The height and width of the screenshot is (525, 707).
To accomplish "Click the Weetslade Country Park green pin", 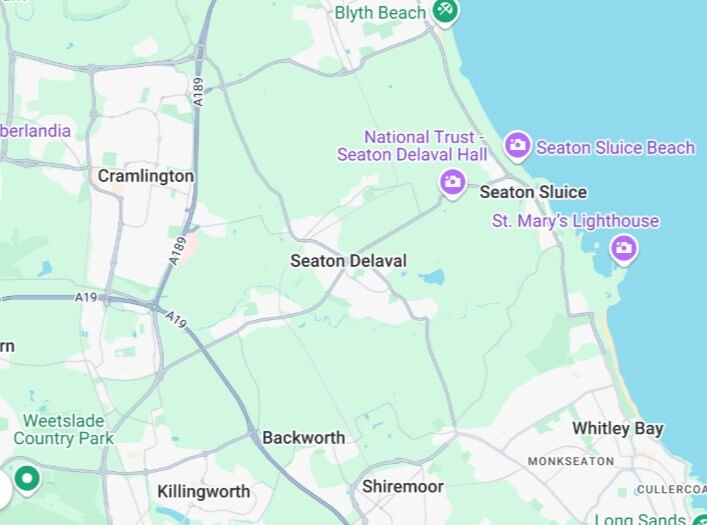I will click(x=27, y=480).
